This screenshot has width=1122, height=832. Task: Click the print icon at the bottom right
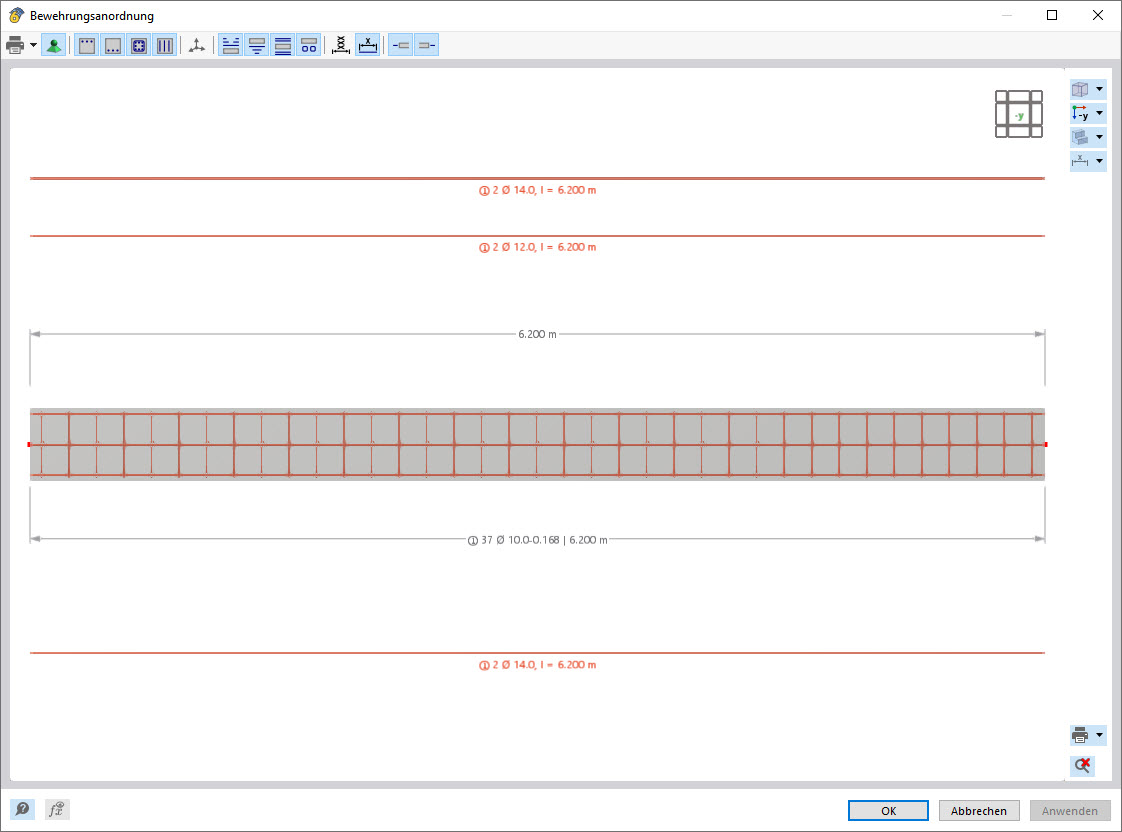coord(1080,735)
